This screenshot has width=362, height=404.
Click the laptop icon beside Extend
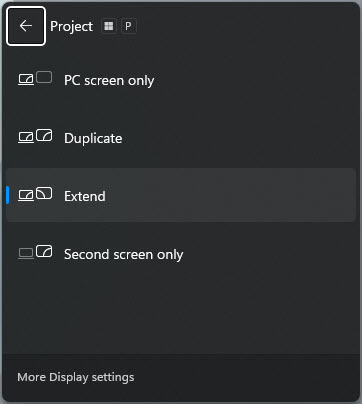[26, 195]
